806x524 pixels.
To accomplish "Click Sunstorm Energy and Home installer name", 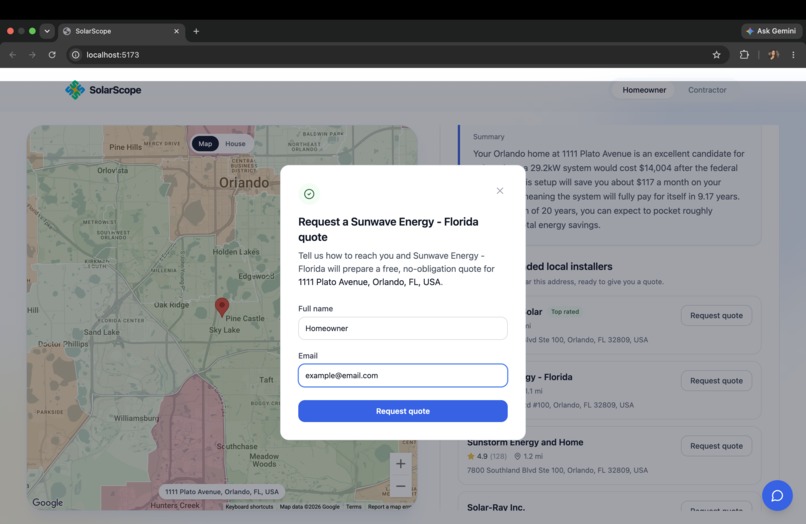I will coord(525,442).
